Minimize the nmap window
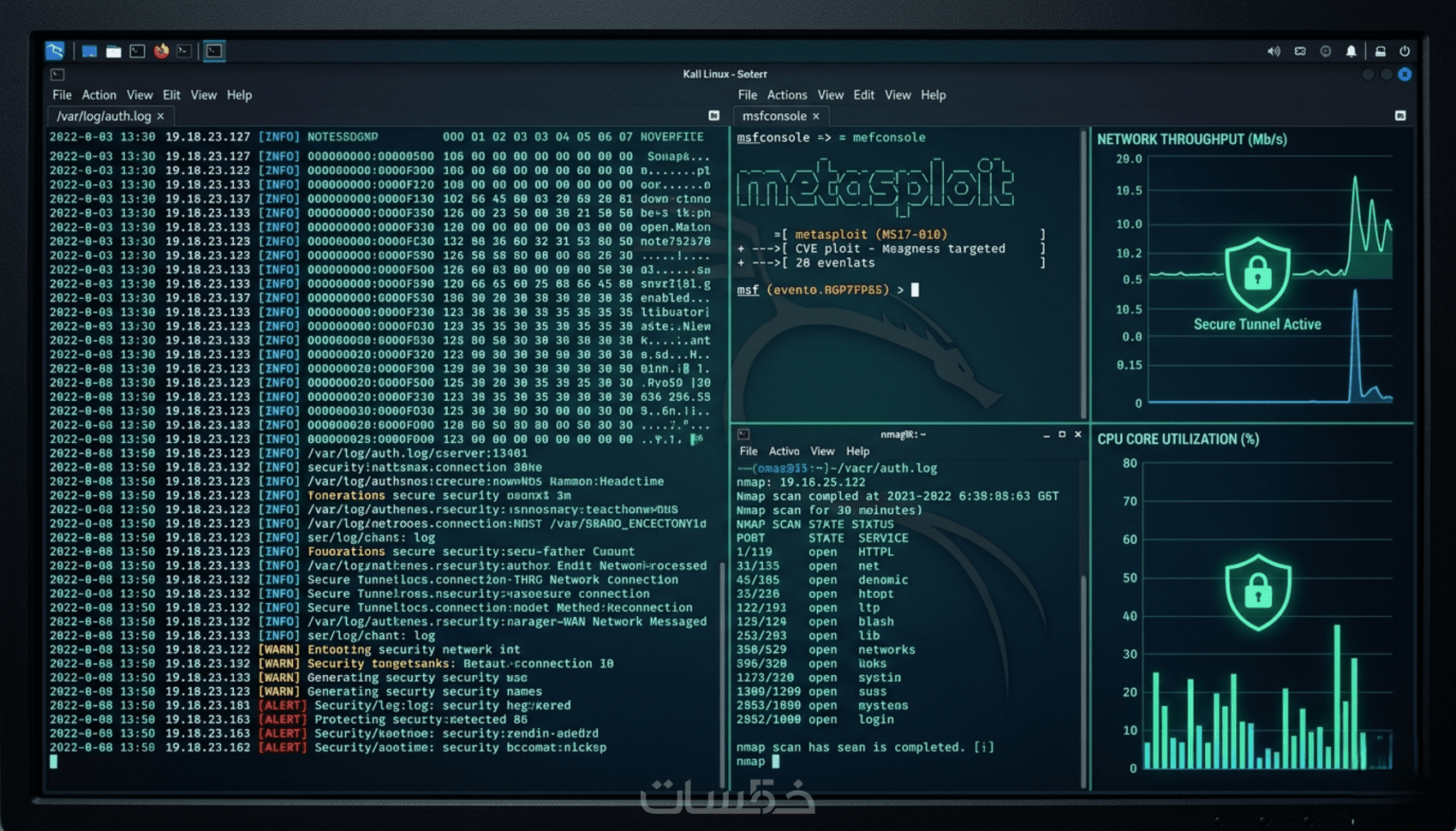Screen dimensions: 1456x831 (1046, 434)
